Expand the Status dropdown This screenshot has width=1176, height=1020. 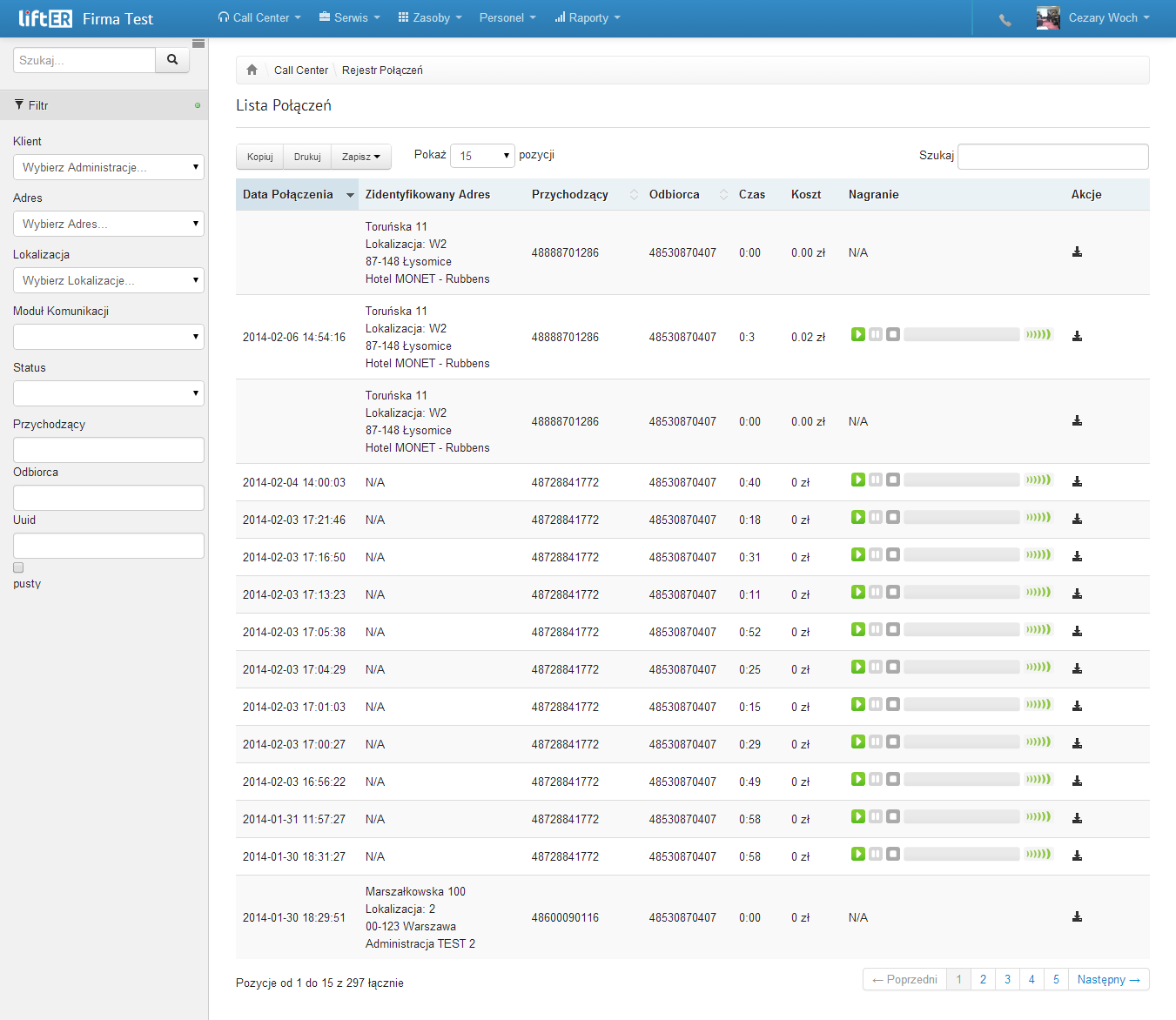(109, 393)
